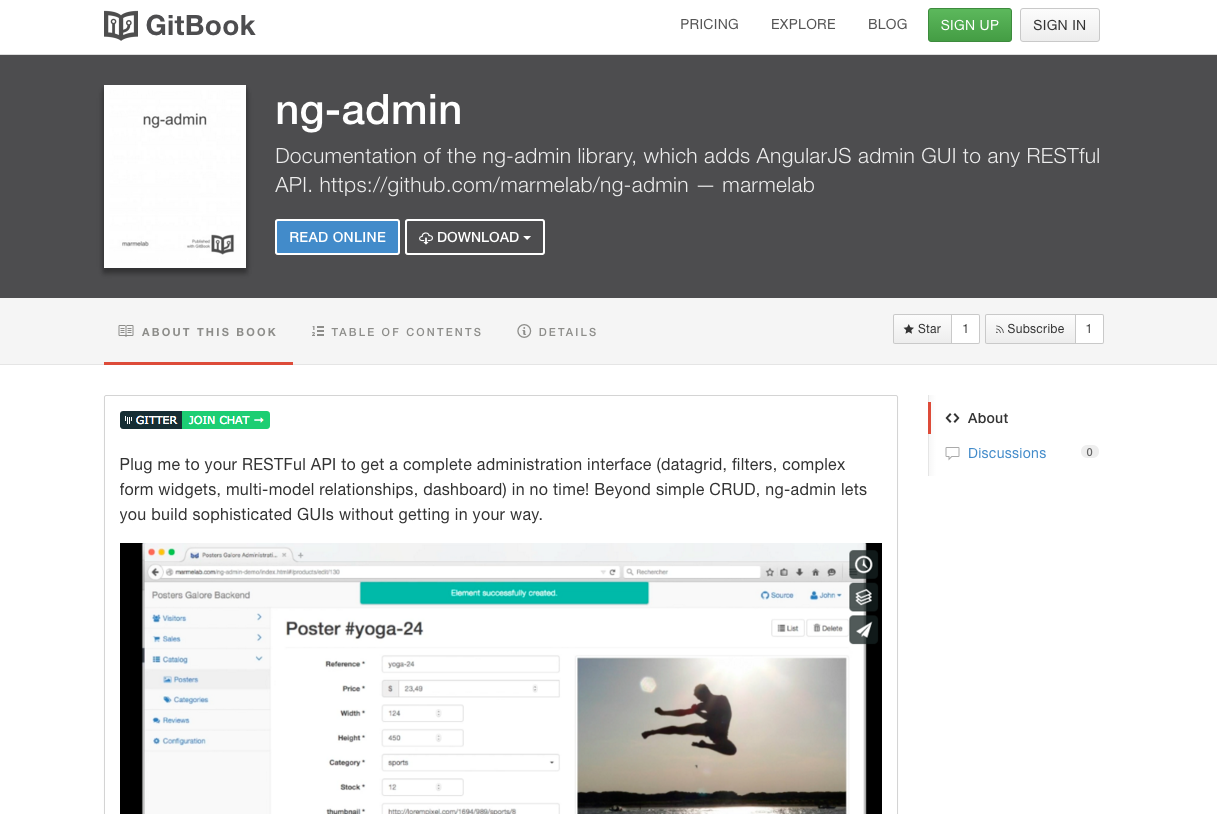This screenshot has width=1217, height=814.
Task: Click the watch later clock icon
Action: (x=863, y=564)
